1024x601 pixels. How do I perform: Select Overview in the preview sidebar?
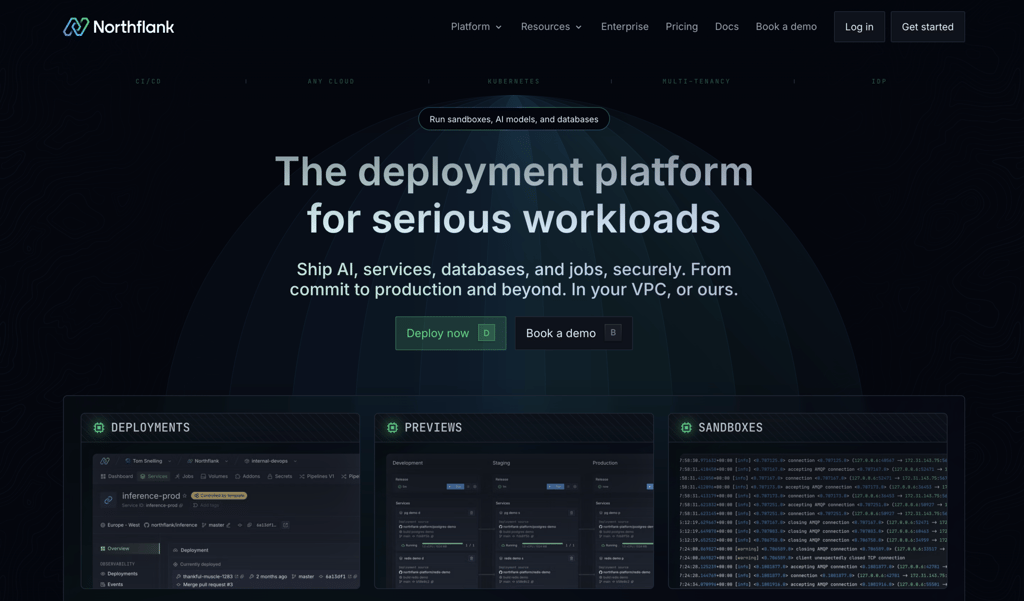click(x=129, y=549)
